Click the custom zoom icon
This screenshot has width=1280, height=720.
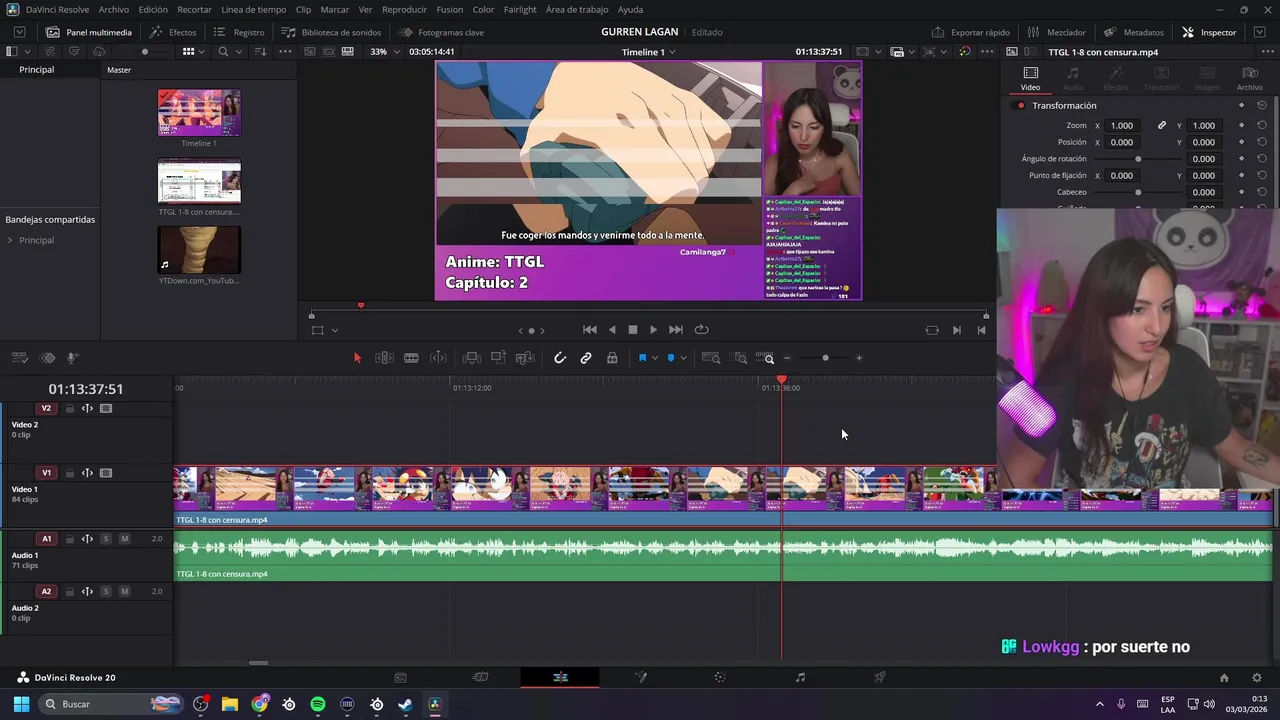tap(765, 358)
